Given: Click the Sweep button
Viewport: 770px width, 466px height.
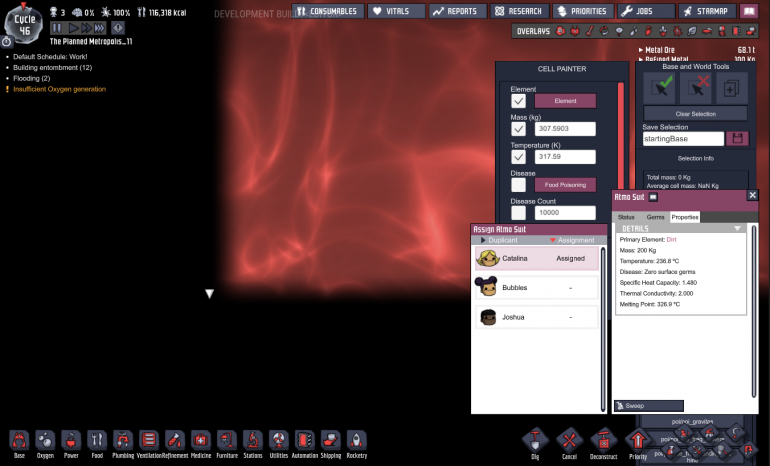Looking at the screenshot, I should (x=648, y=406).
